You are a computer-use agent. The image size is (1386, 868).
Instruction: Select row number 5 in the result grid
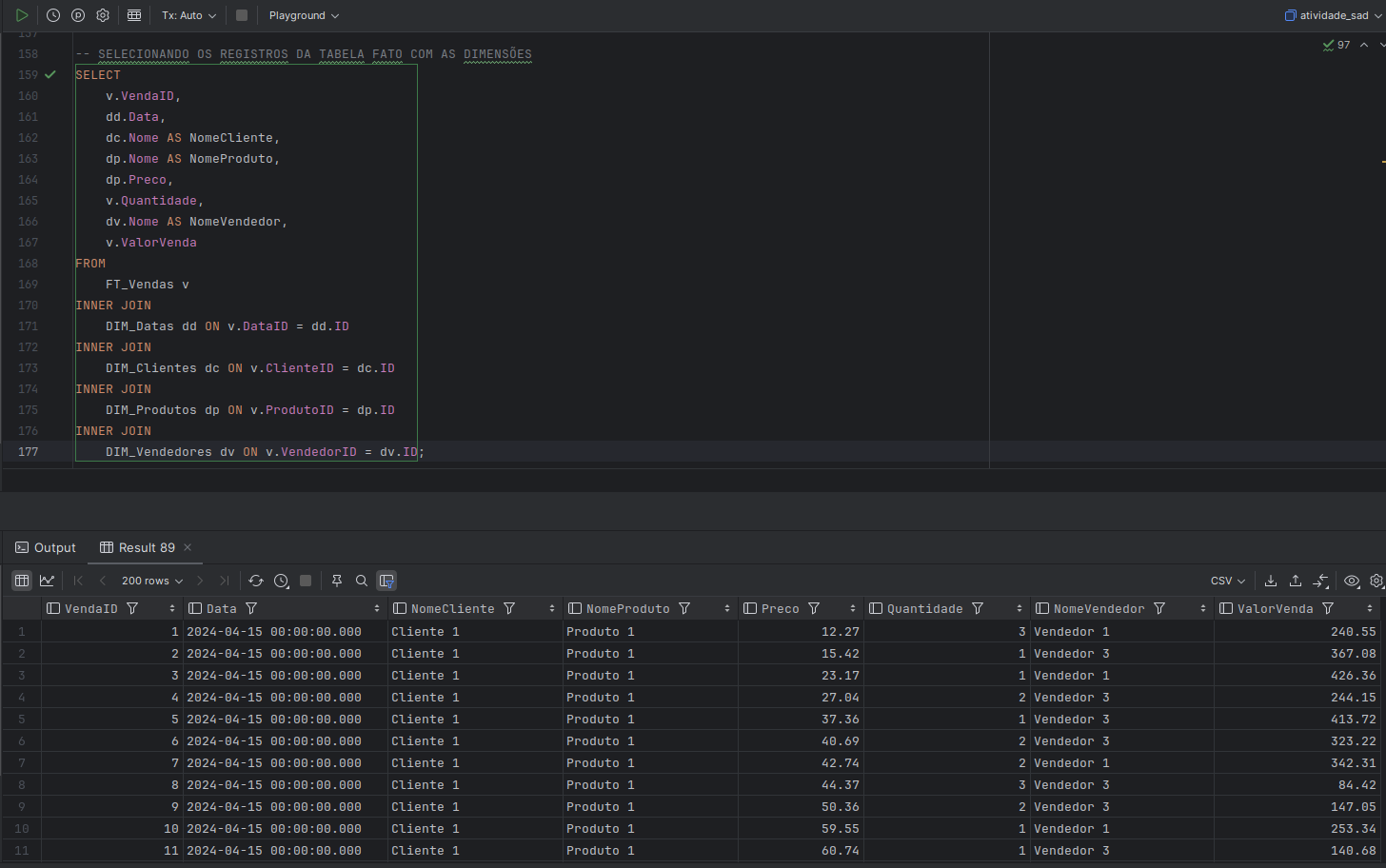[x=21, y=719]
